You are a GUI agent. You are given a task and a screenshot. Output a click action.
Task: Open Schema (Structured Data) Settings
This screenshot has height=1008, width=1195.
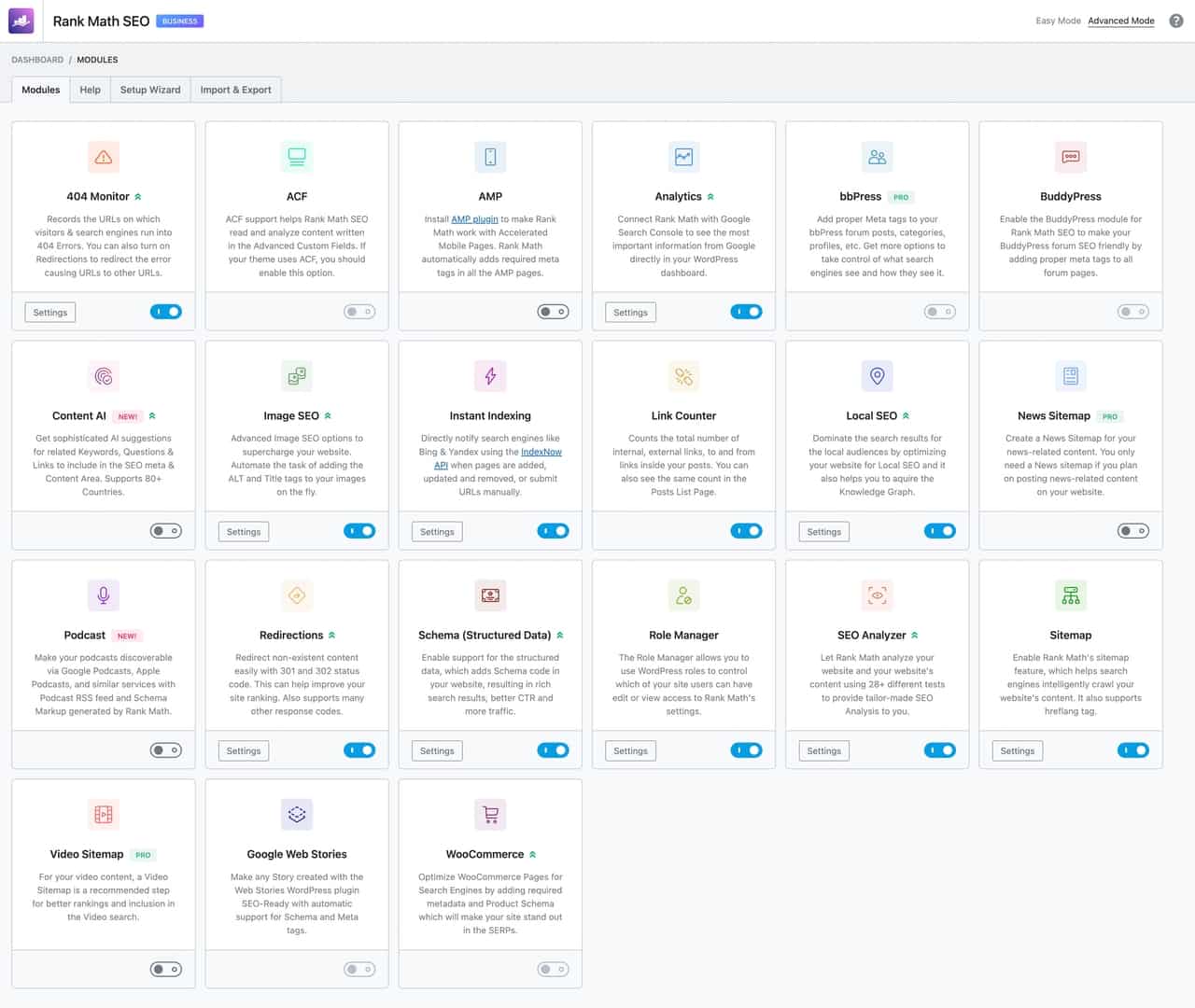click(437, 751)
